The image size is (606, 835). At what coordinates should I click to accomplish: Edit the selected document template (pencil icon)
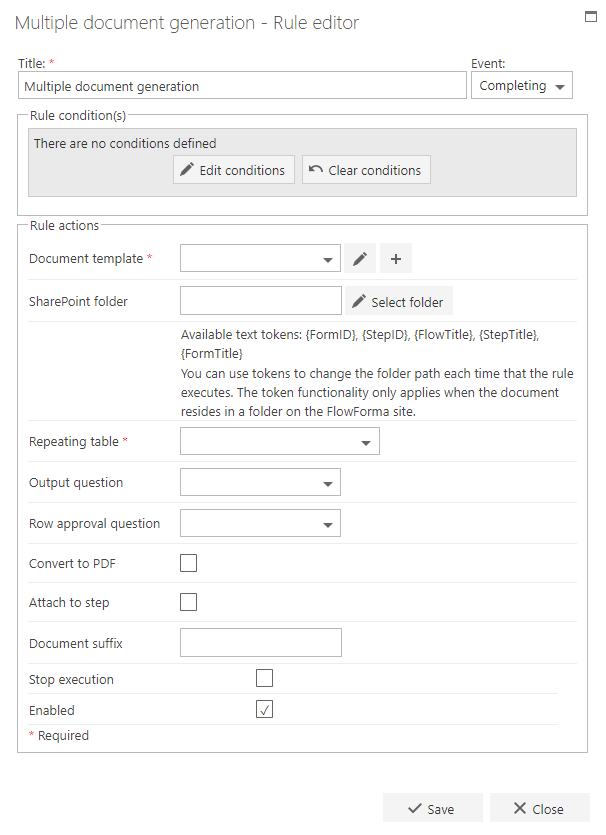point(360,258)
